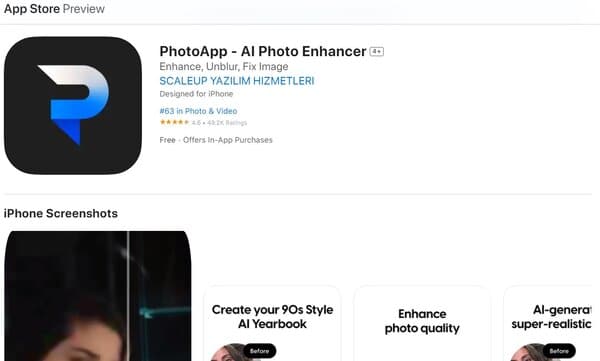Open the Enhance photo quality screenshot
The image size is (600, 361).
pyautogui.click(x=422, y=323)
